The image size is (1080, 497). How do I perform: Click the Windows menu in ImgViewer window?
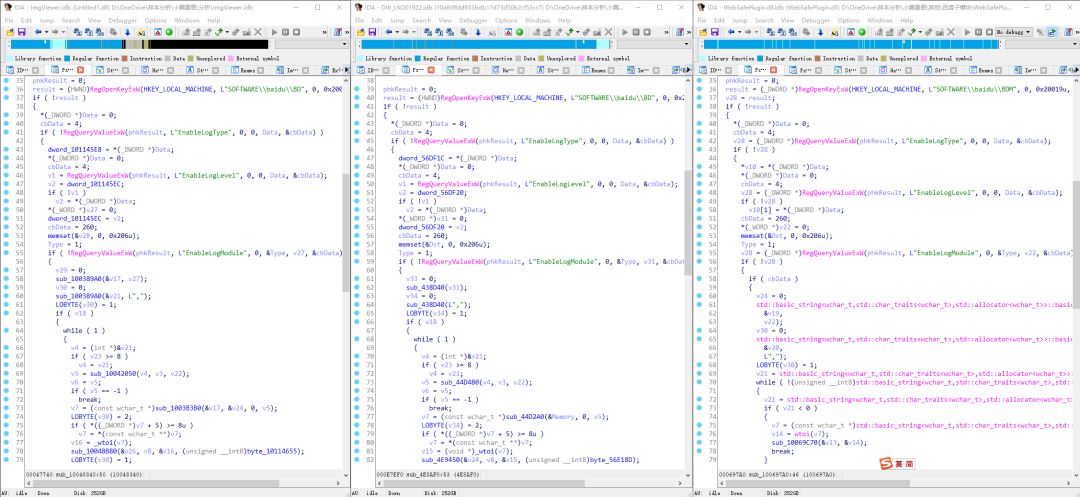coord(187,21)
